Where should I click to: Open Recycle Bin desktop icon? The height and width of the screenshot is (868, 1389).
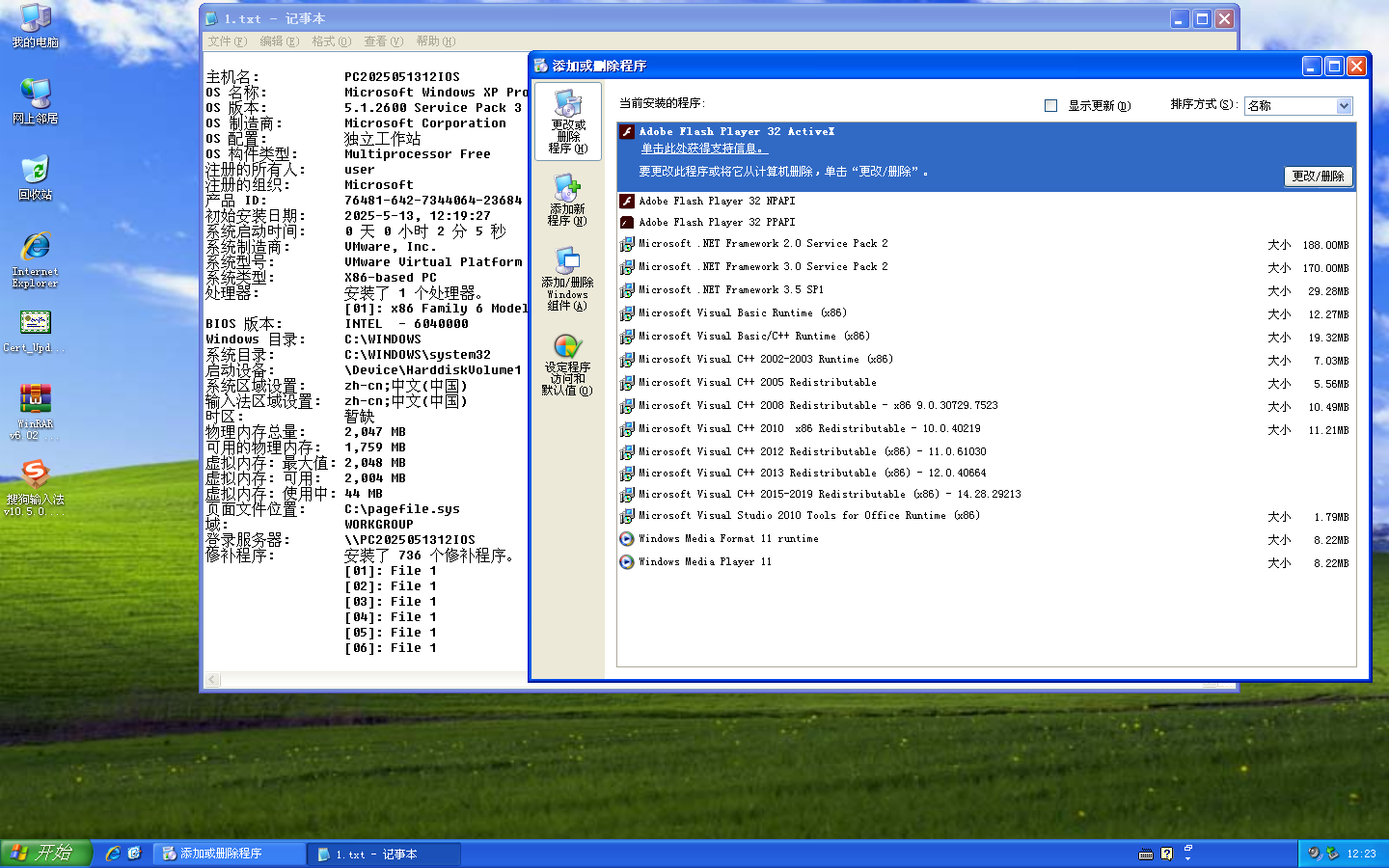click(x=35, y=176)
